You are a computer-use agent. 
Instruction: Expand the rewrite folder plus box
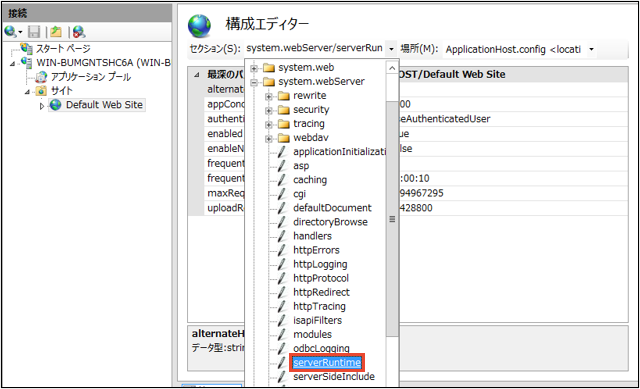click(269, 96)
